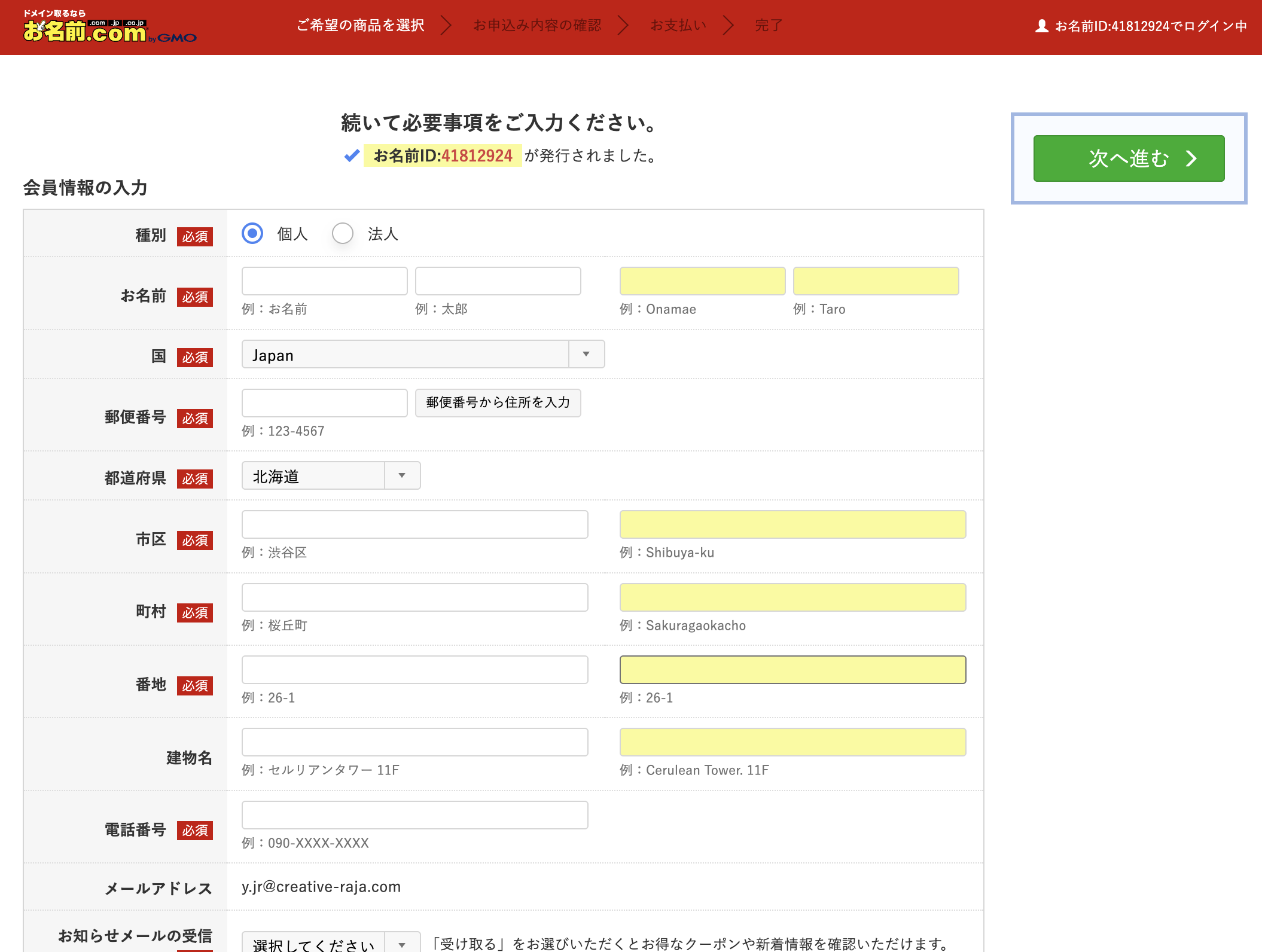The width and height of the screenshot is (1262, 952).
Task: Click the phone number input field
Action: 414,814
